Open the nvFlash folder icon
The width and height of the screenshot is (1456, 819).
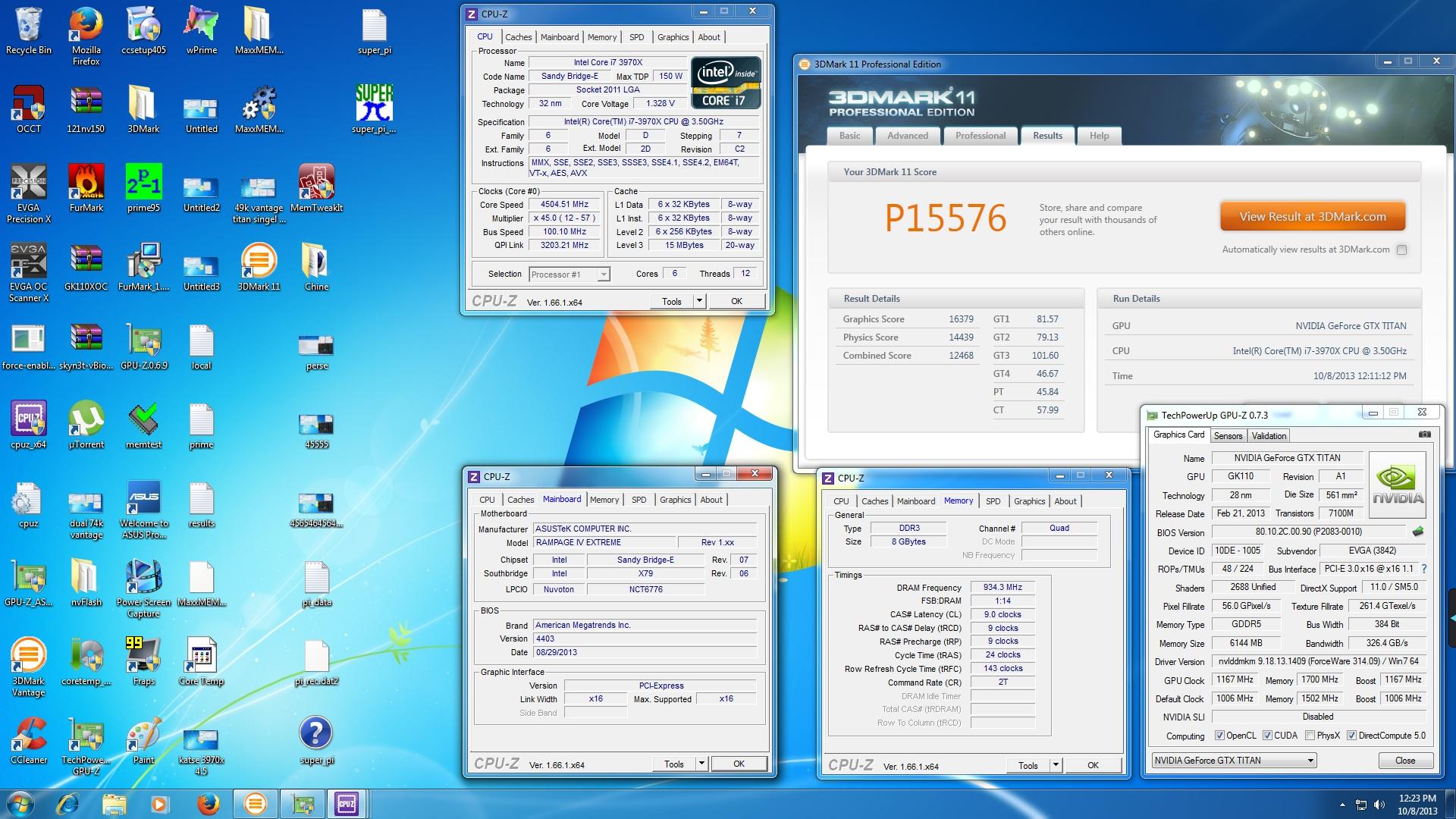[x=86, y=584]
